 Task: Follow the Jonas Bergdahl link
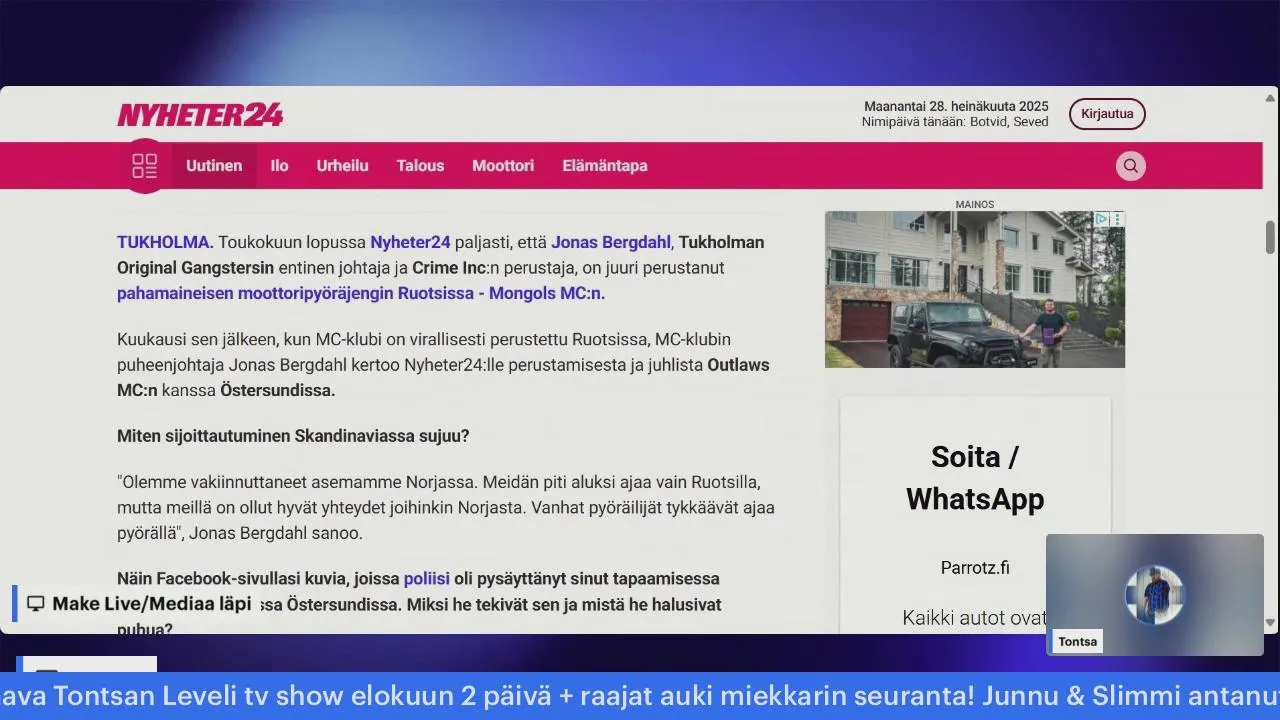(612, 242)
